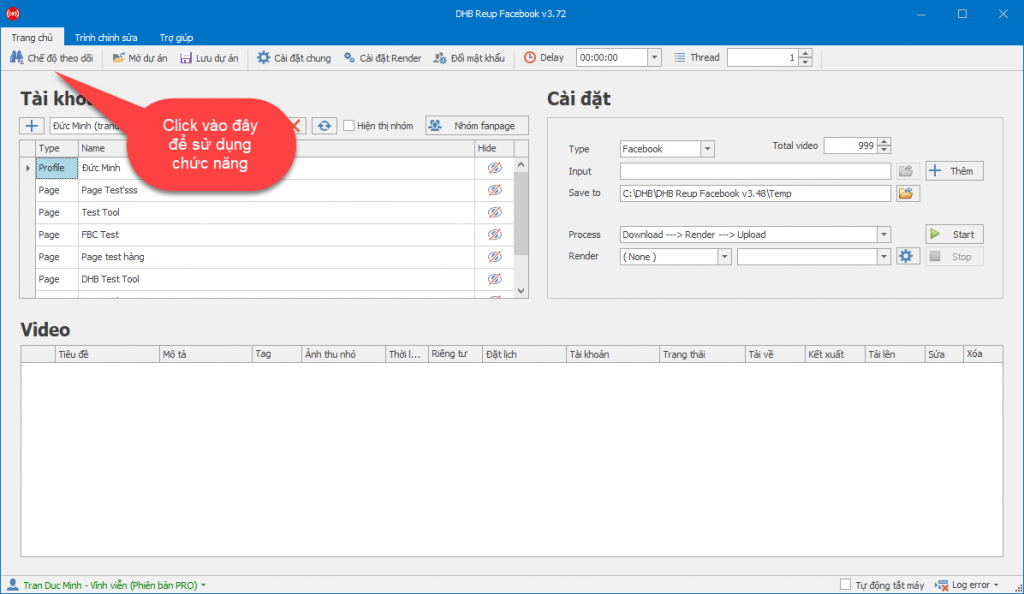Viewport: 1024px width, 594px height.
Task: Click the folder icon beside Input field
Action: [906, 171]
